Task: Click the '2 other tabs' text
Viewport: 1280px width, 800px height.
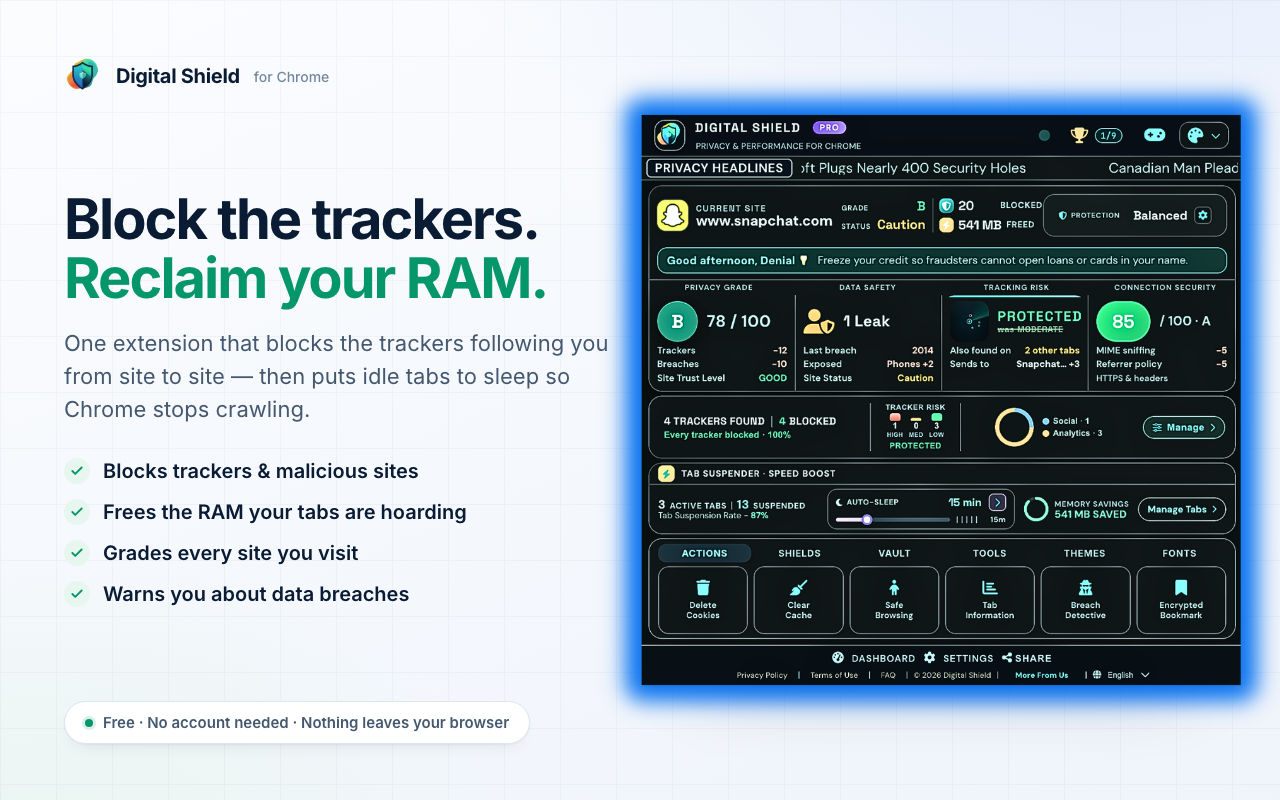Action: [1052, 350]
